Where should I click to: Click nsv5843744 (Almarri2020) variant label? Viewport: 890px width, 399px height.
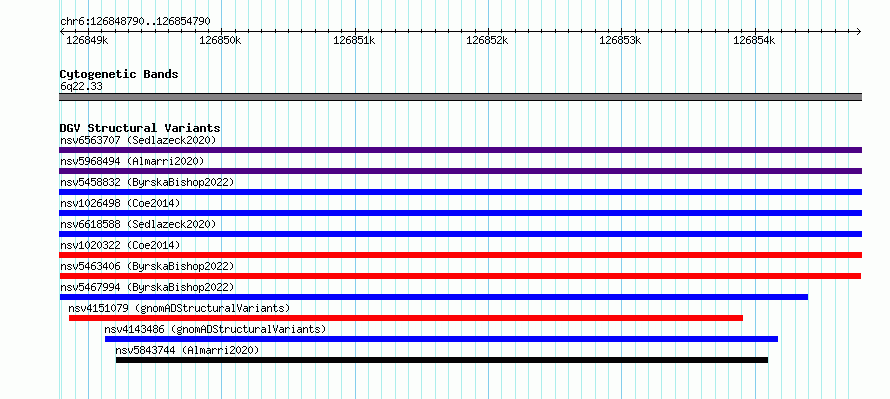click(x=187, y=350)
